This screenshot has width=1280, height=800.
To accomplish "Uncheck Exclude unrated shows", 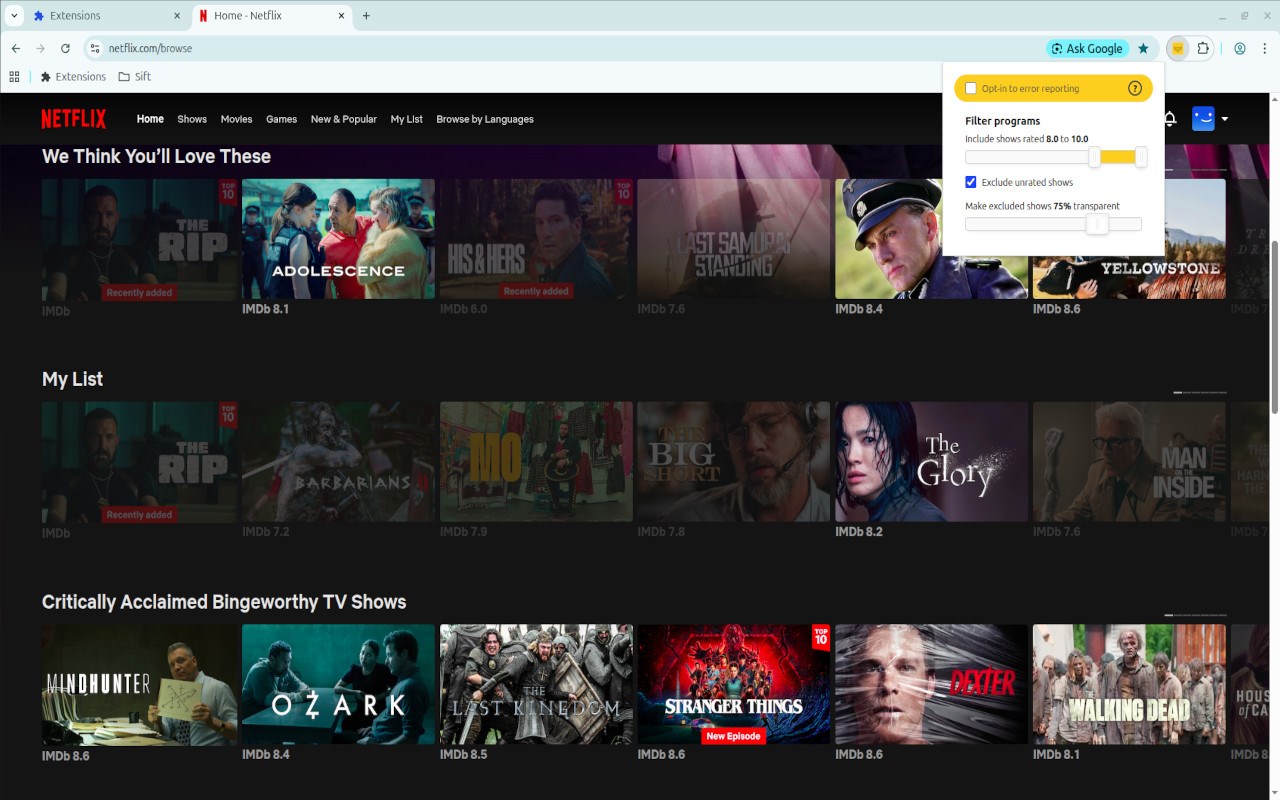I will [x=970, y=182].
